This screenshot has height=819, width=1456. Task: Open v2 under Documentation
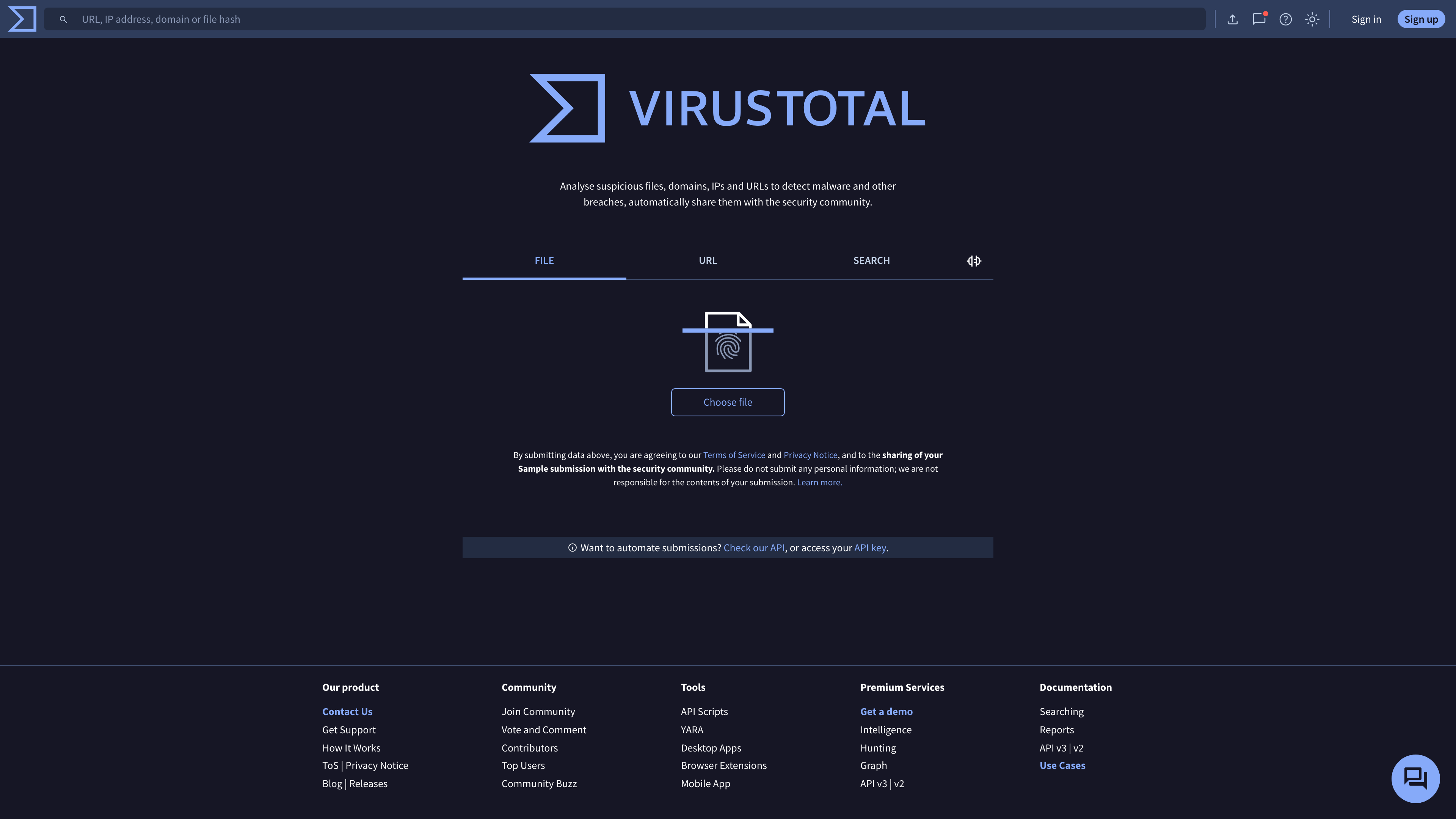pos(1078,748)
